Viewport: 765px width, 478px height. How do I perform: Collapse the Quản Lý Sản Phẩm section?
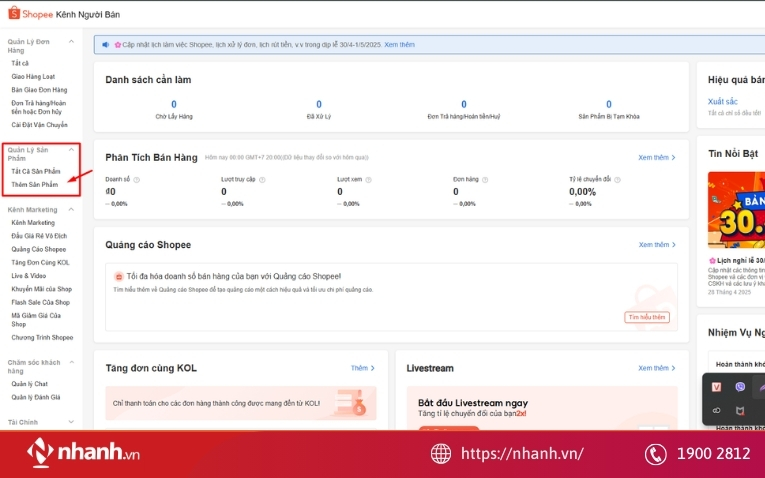pos(71,150)
